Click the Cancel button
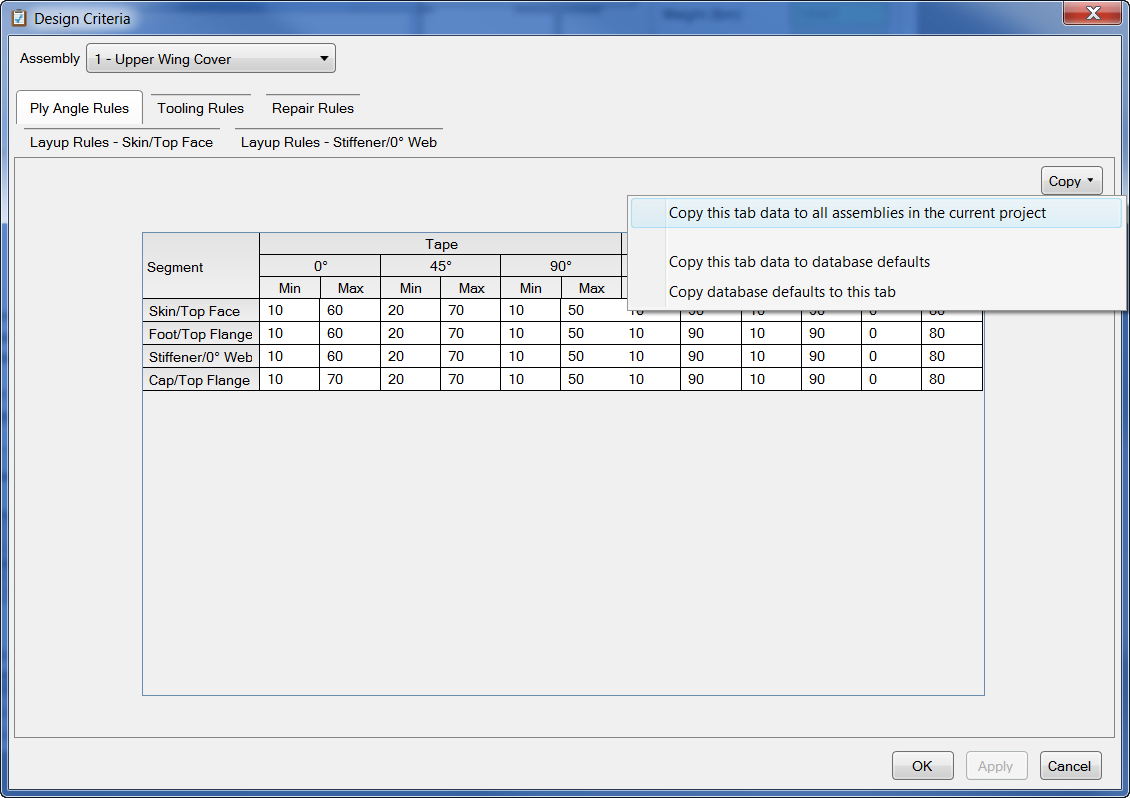Screen dimensions: 1130x798 (x=1070, y=766)
